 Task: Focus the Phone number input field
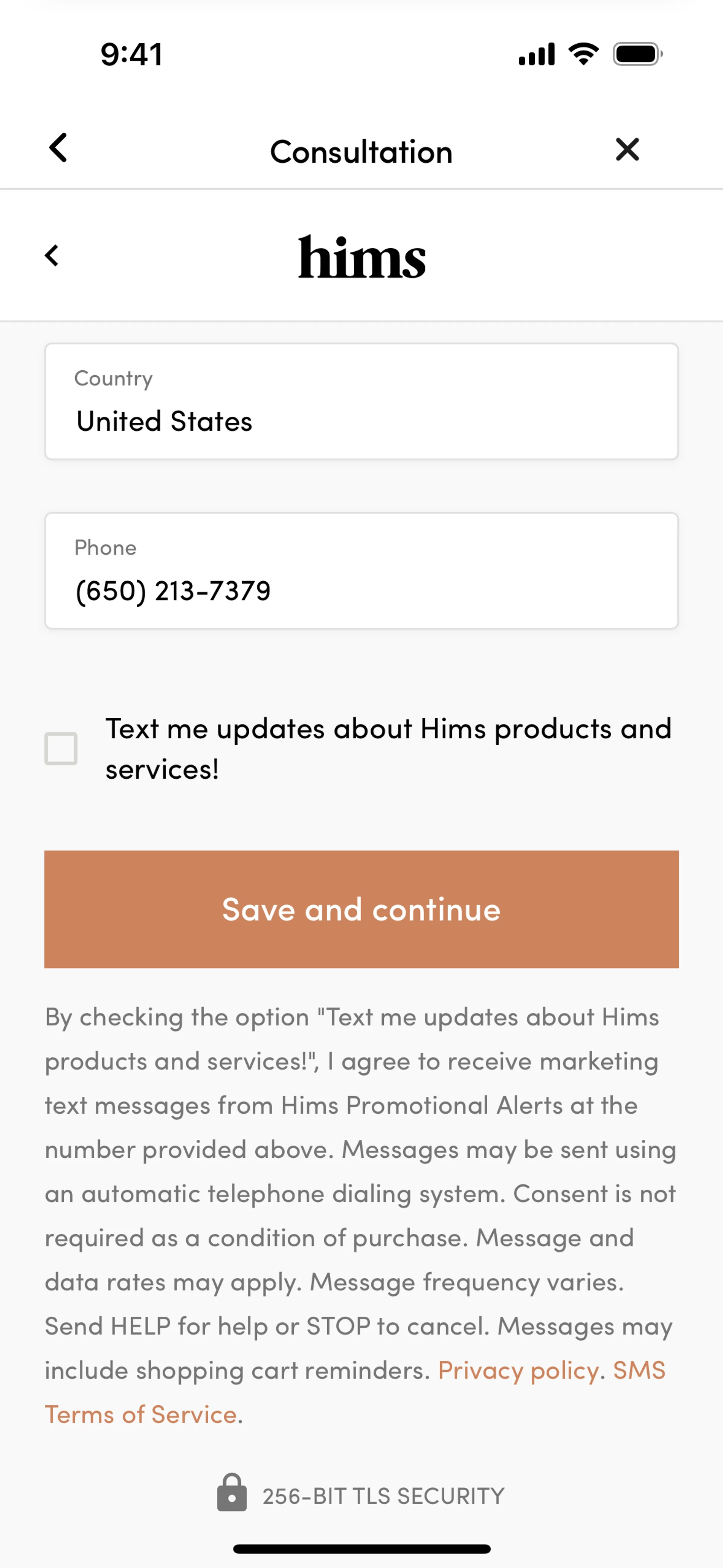361,571
